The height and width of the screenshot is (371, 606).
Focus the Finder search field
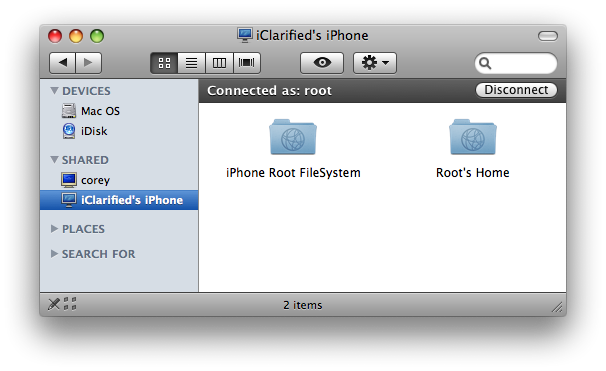click(516, 63)
